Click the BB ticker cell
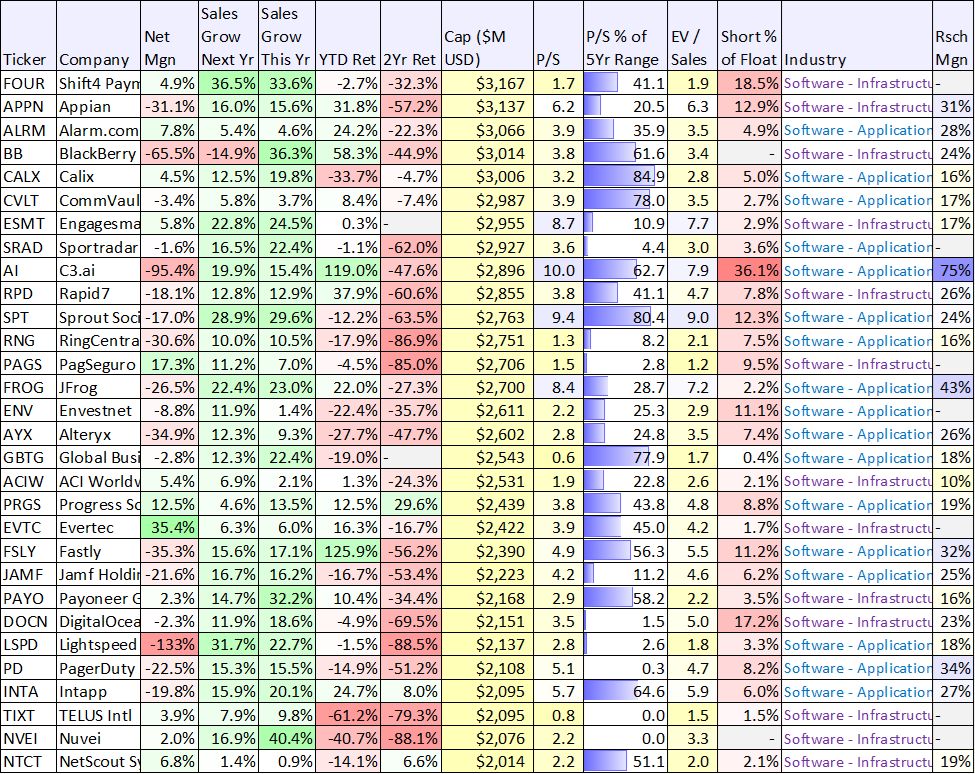This screenshot has width=975, height=774. click(28, 154)
